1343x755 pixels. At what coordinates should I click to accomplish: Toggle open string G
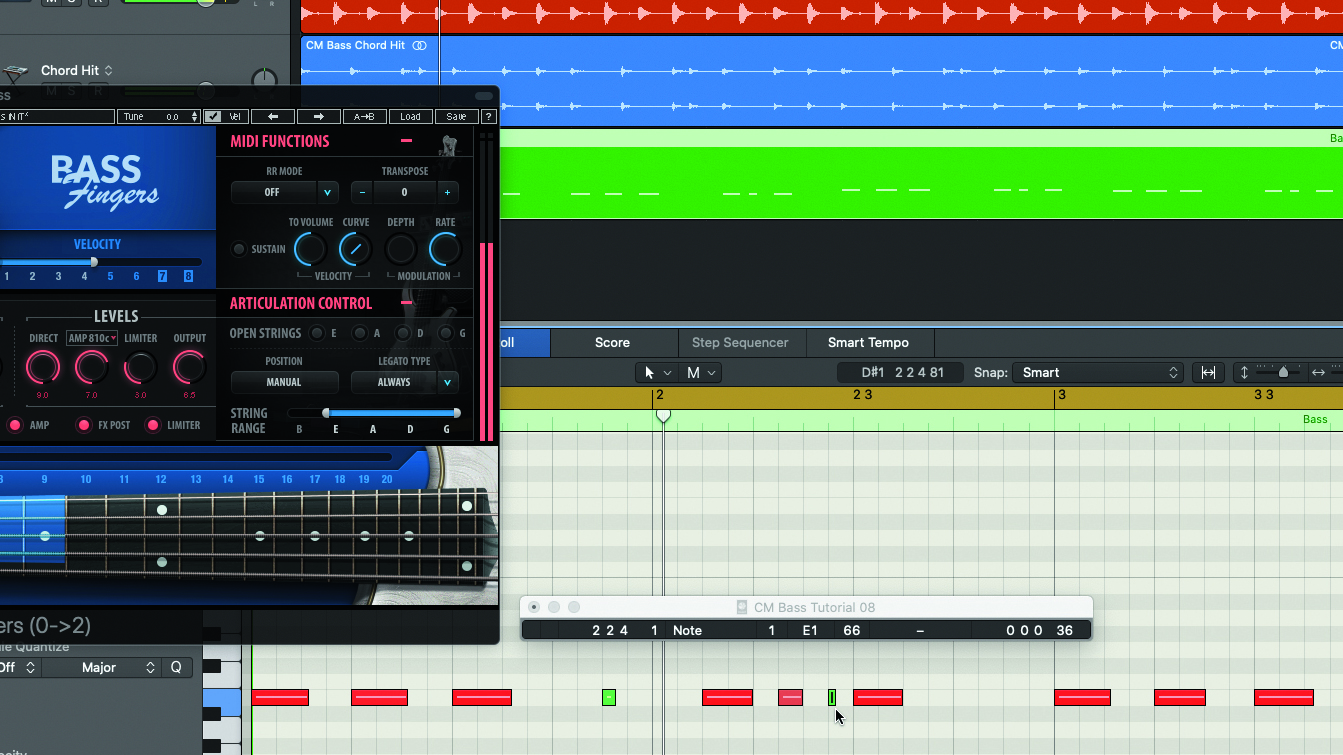click(x=447, y=333)
